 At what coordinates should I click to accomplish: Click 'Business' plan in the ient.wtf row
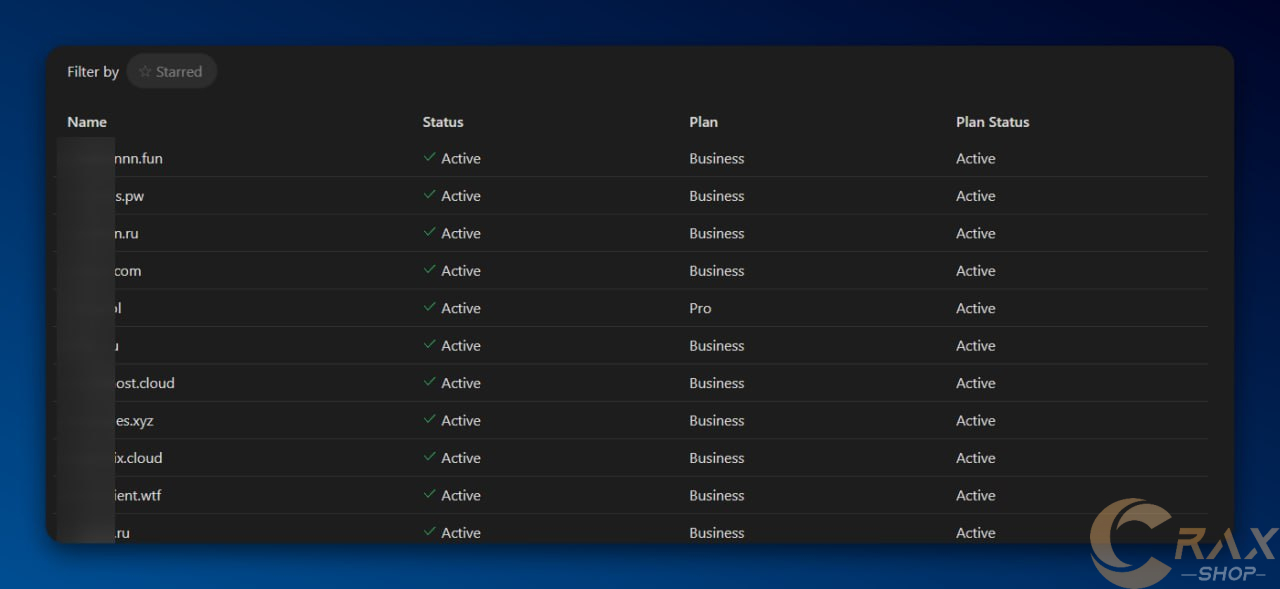717,496
